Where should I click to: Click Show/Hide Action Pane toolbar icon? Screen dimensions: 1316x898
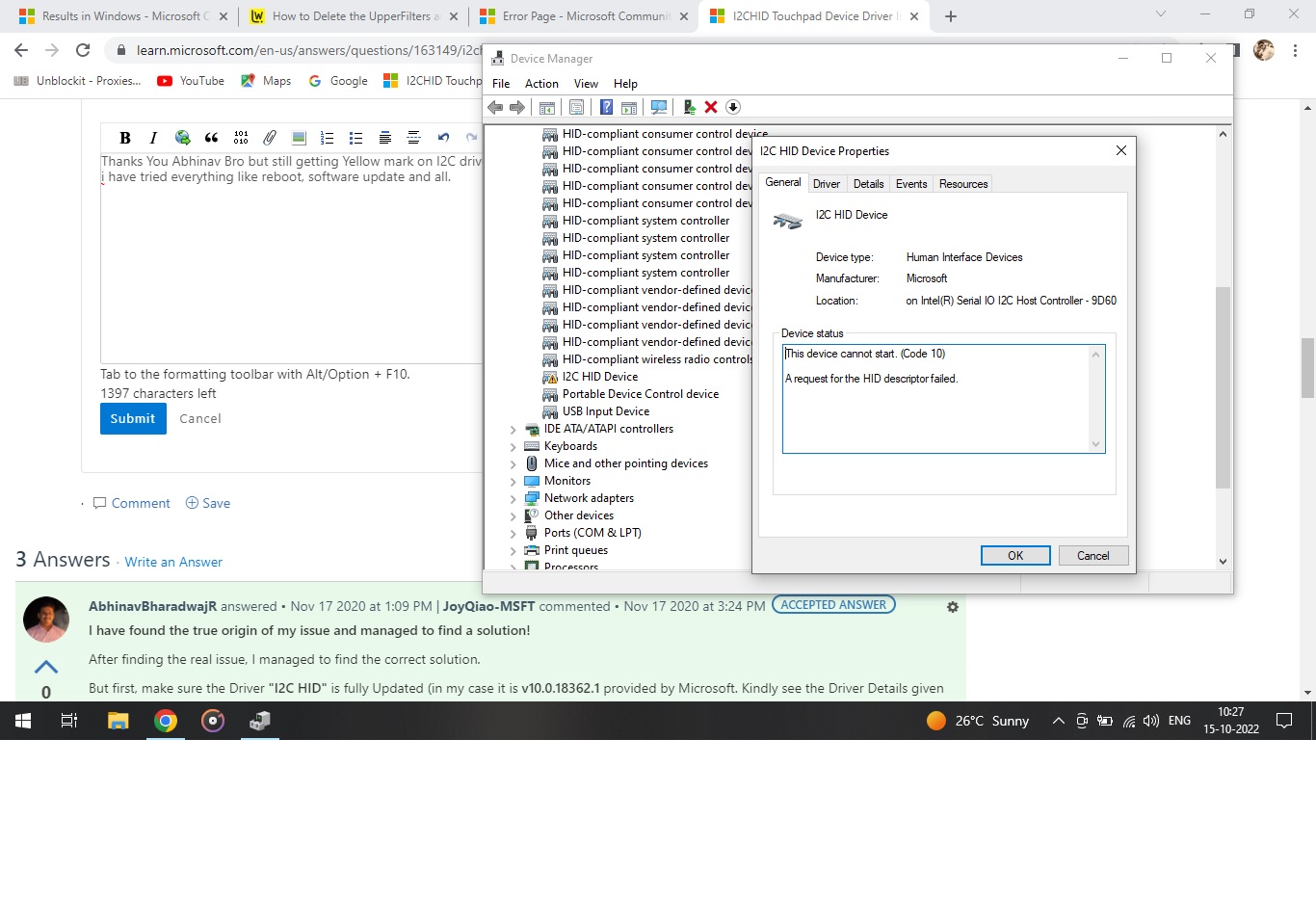pyautogui.click(x=629, y=107)
